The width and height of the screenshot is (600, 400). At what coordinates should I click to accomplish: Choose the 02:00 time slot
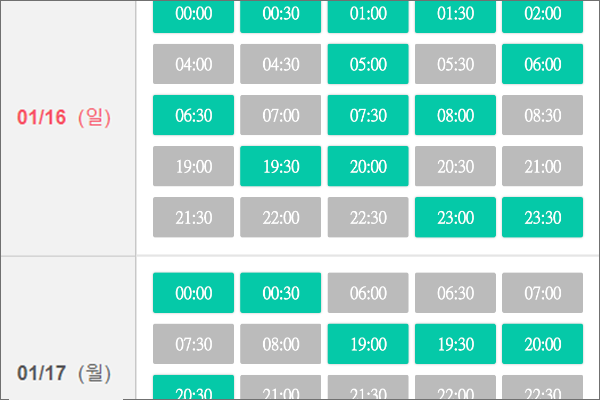541,16
